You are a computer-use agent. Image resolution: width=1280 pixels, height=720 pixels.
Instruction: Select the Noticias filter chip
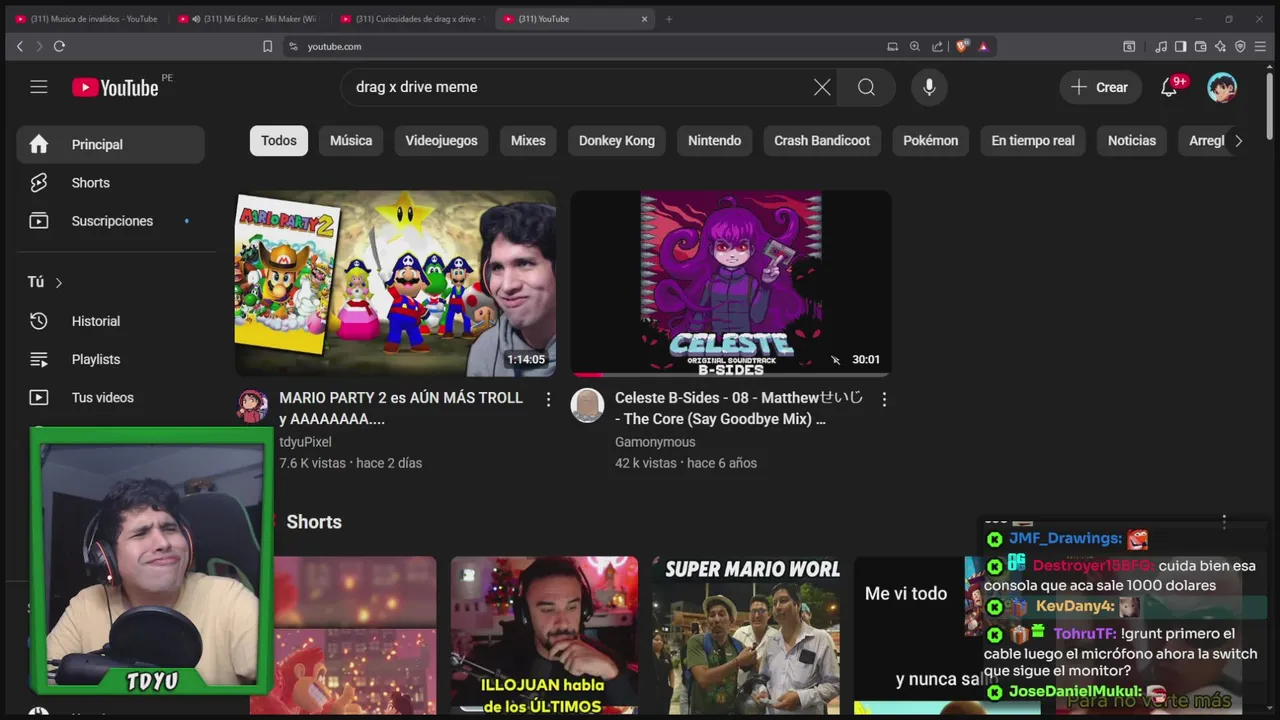click(1132, 141)
